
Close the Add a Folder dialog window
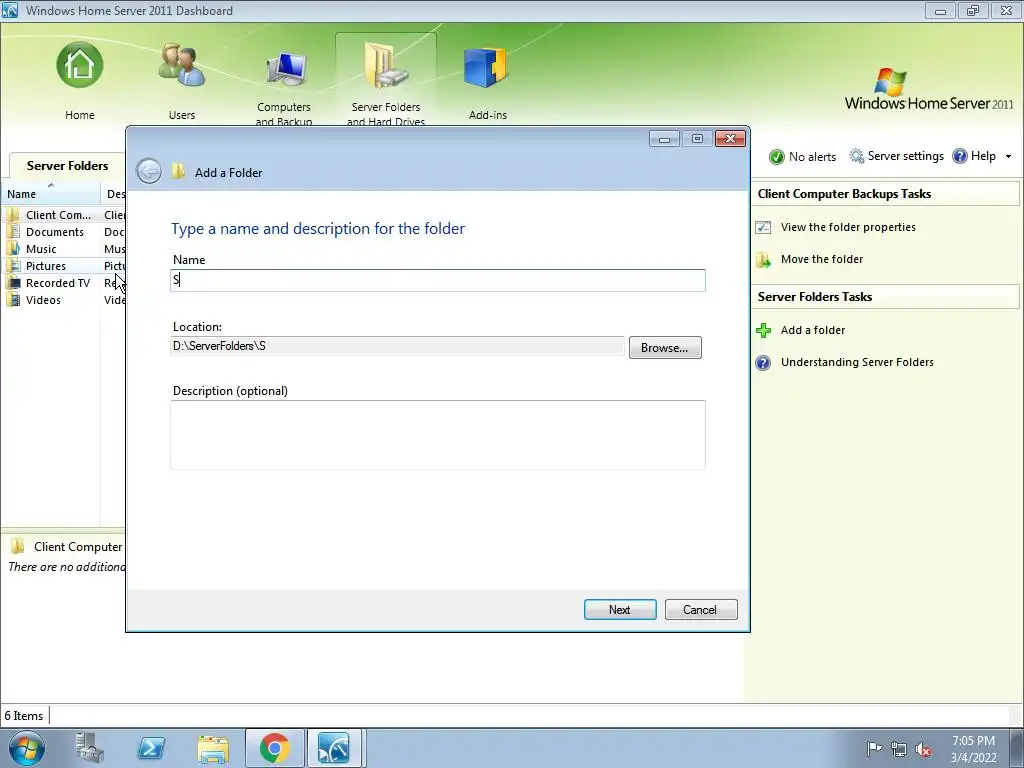[x=730, y=138]
